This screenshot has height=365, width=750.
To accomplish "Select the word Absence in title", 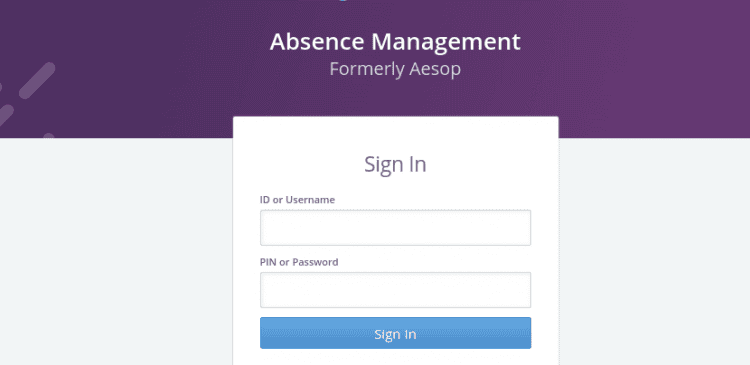I will 318,42.
